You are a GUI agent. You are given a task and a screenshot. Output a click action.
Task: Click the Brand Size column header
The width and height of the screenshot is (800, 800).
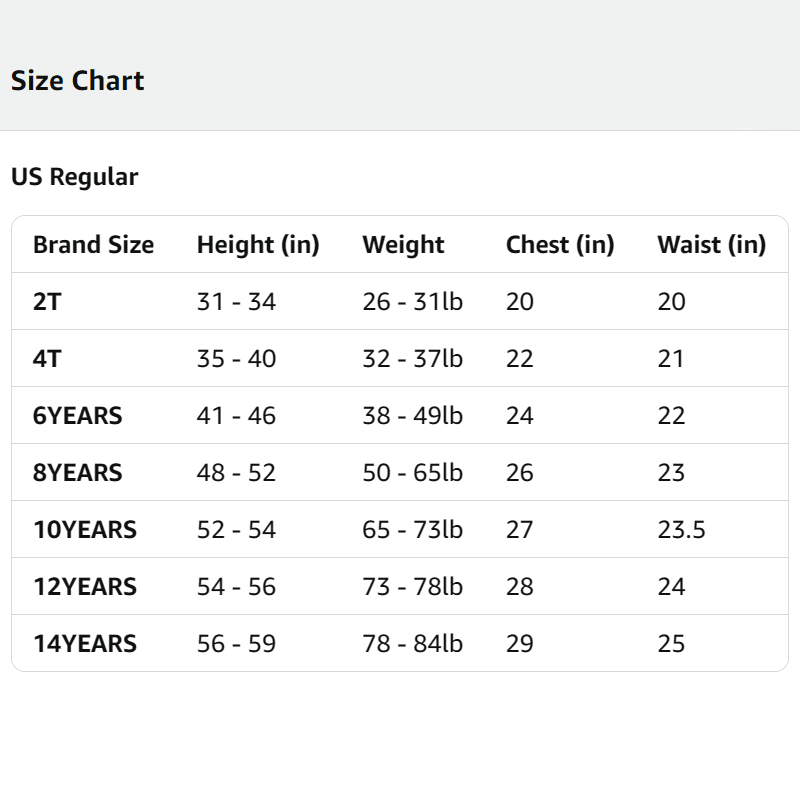[93, 245]
